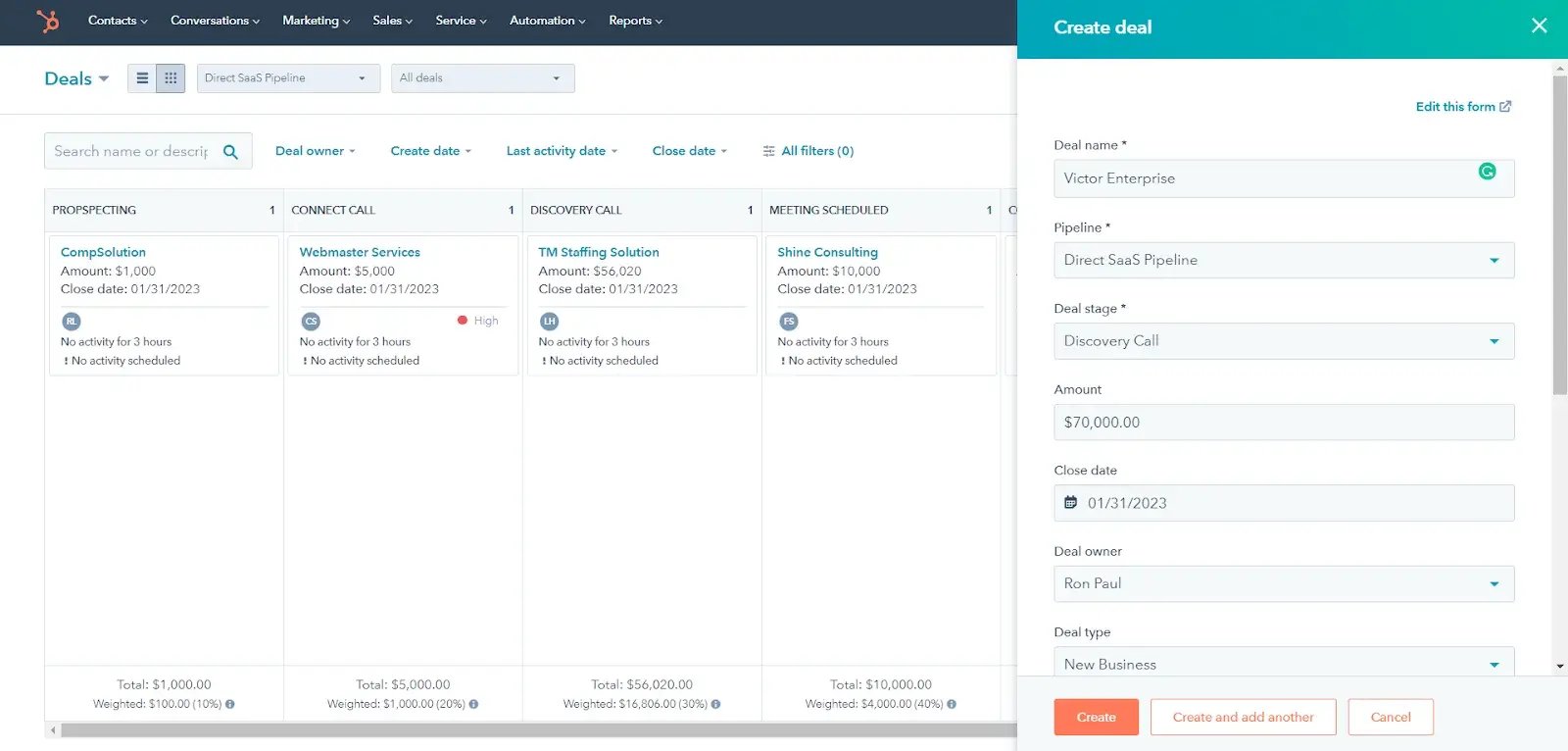Click the RL owner avatar on CompSolution
Image resolution: width=1568 pixels, height=751 pixels.
point(72,322)
